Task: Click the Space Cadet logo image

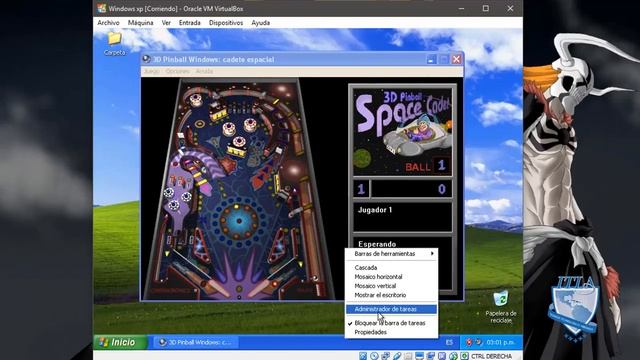Action: point(402,131)
